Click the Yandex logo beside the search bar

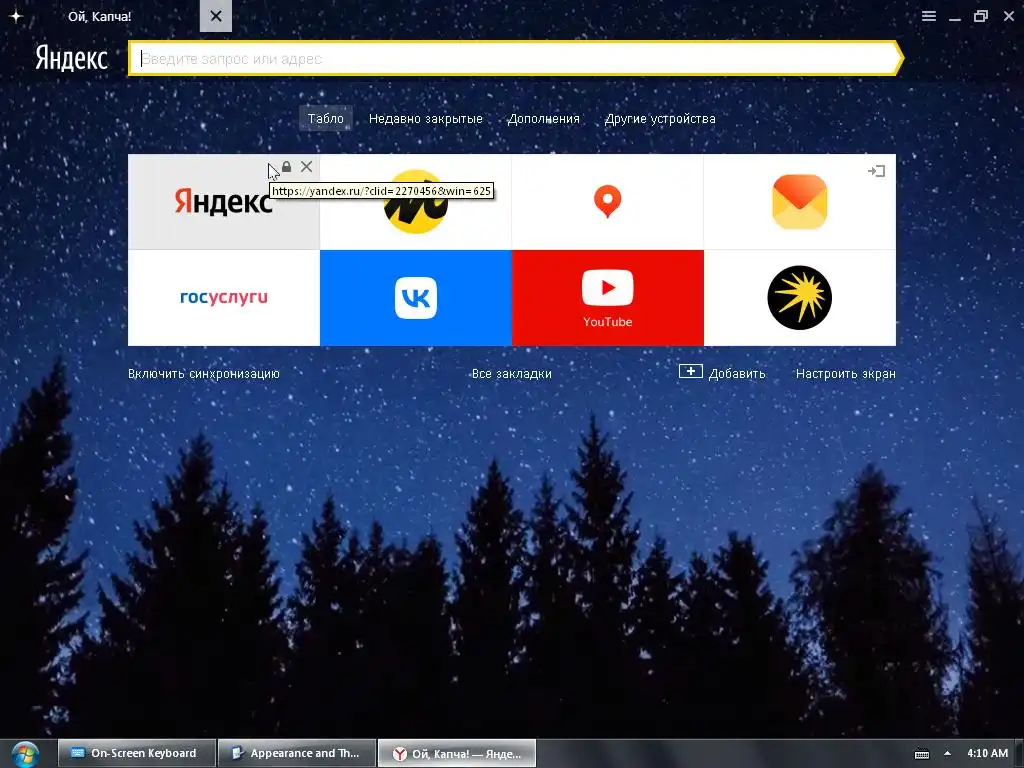(x=71, y=58)
